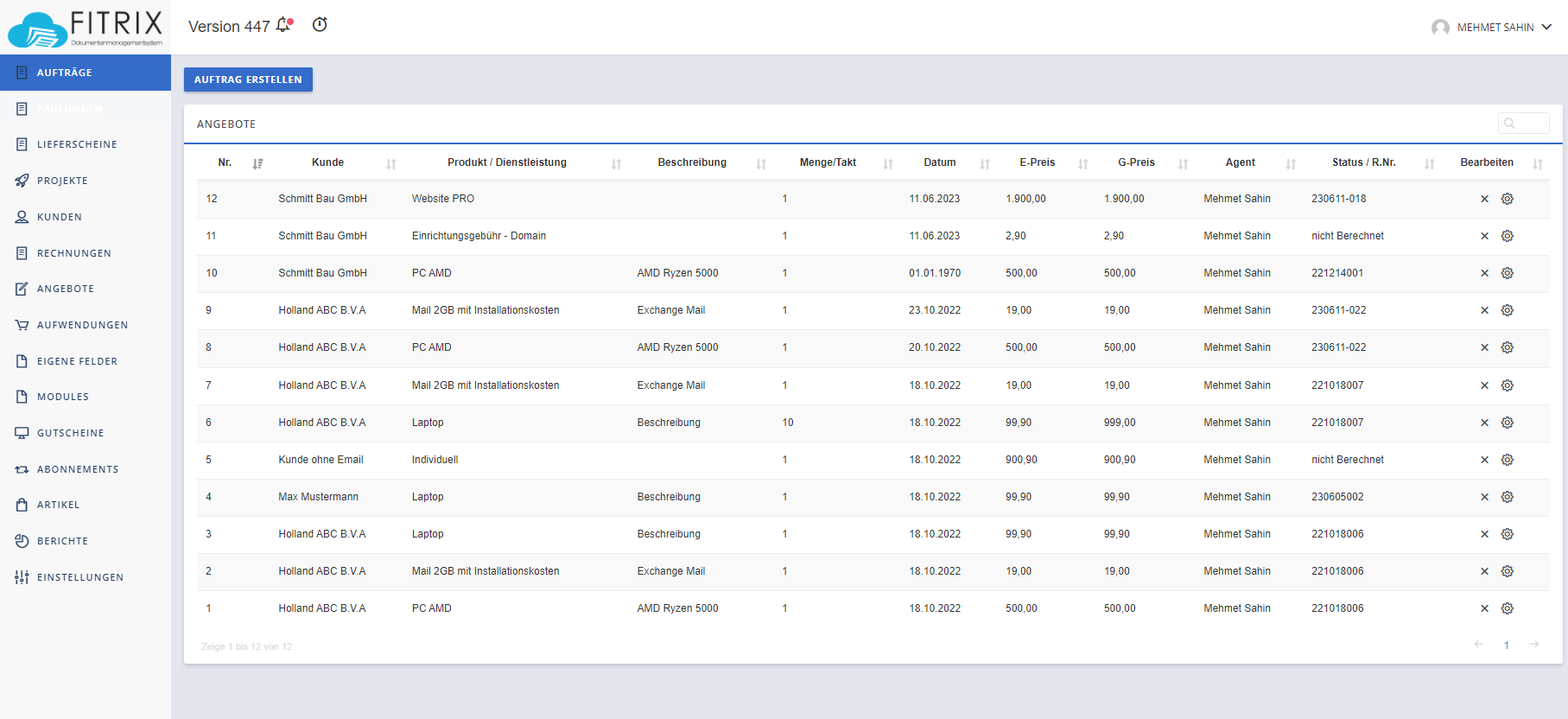The image size is (1568, 719).
Task: Open the Mehmet Sahin user dropdown
Action: coord(1492,28)
